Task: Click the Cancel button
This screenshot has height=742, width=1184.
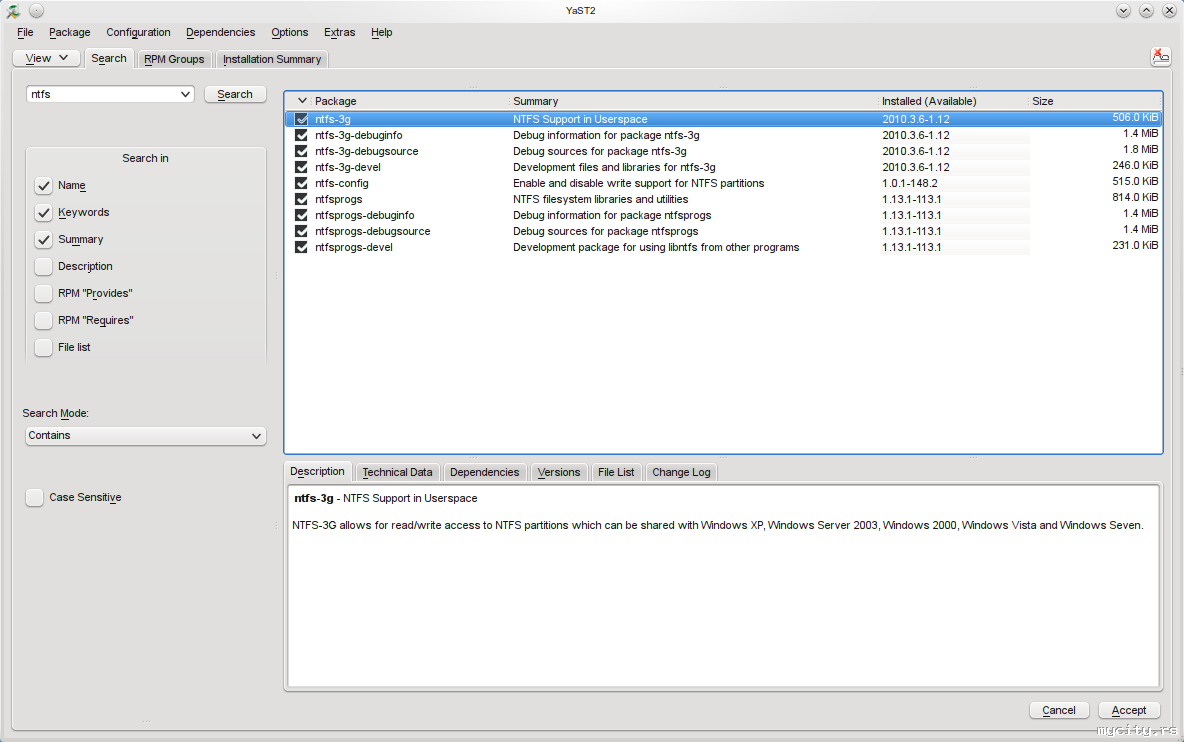Action: [x=1059, y=710]
